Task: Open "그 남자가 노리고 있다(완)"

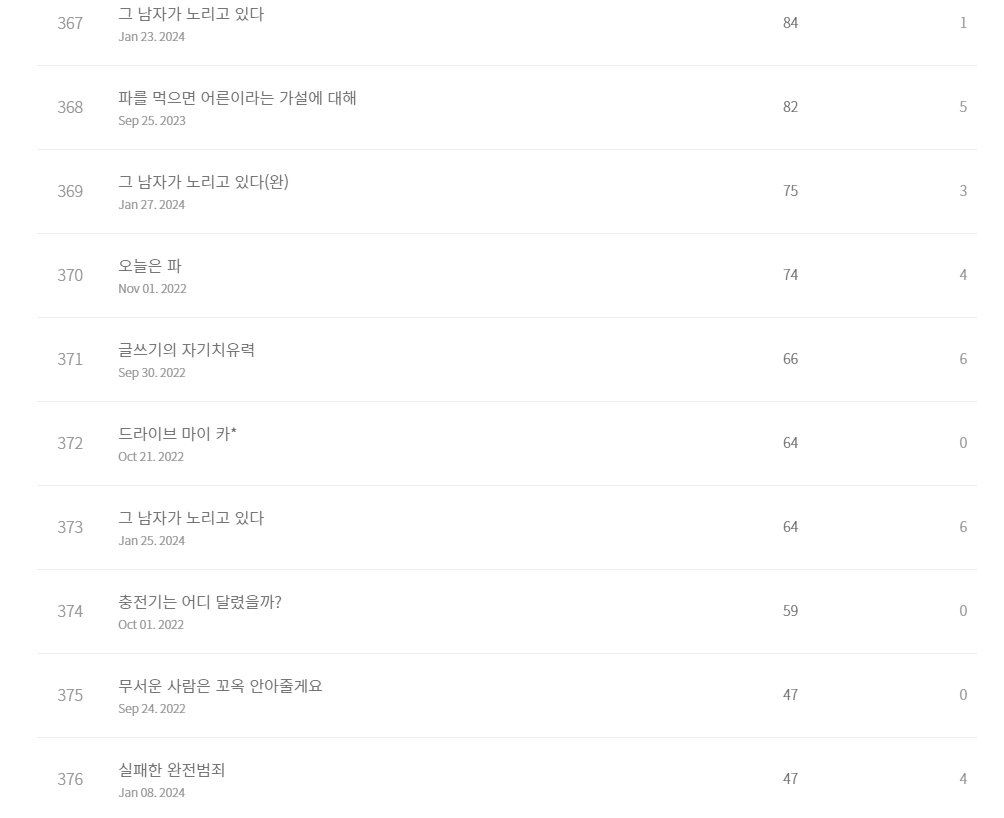Action: point(204,182)
